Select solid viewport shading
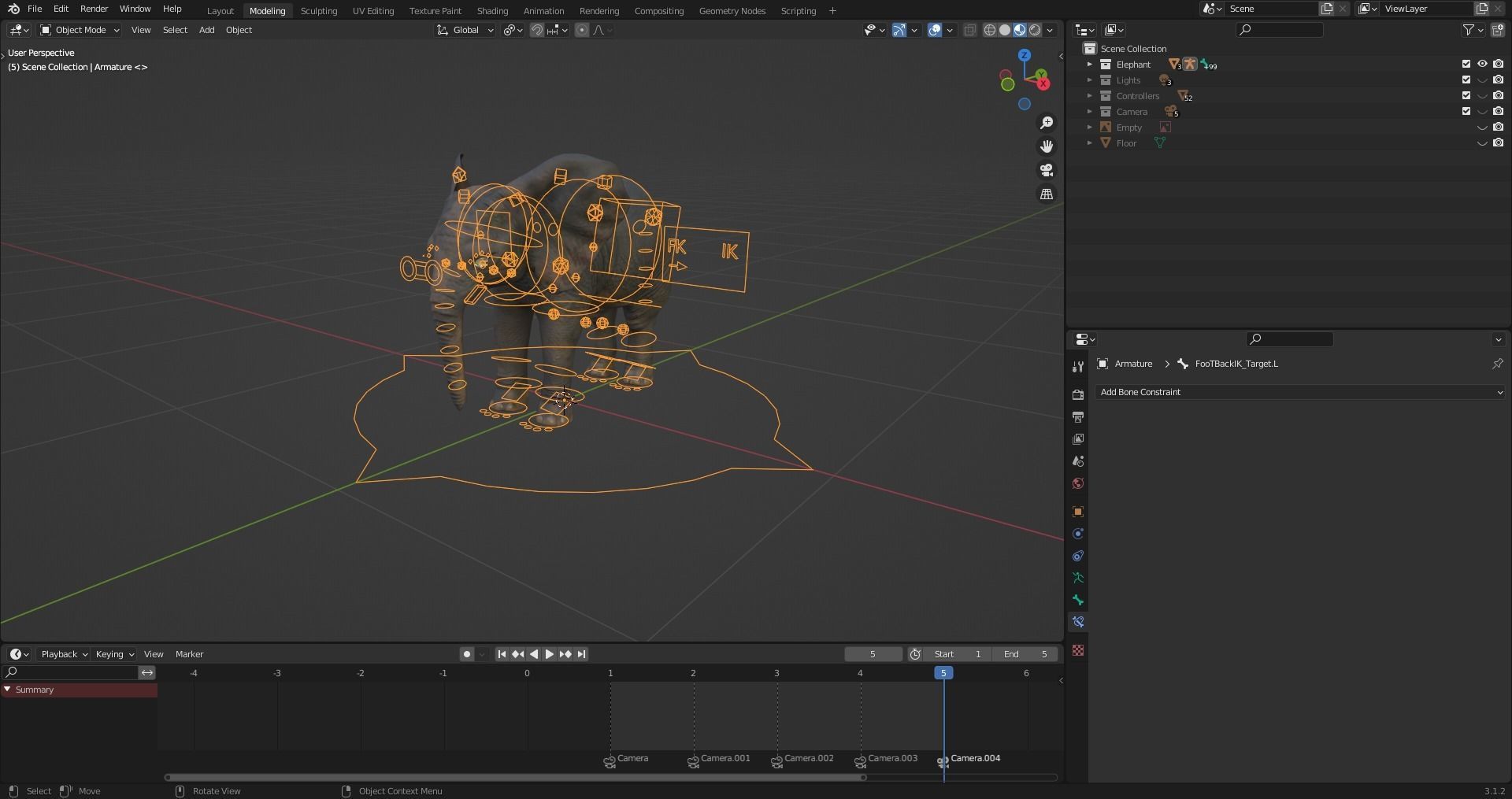This screenshot has width=1512, height=799. [x=1005, y=30]
